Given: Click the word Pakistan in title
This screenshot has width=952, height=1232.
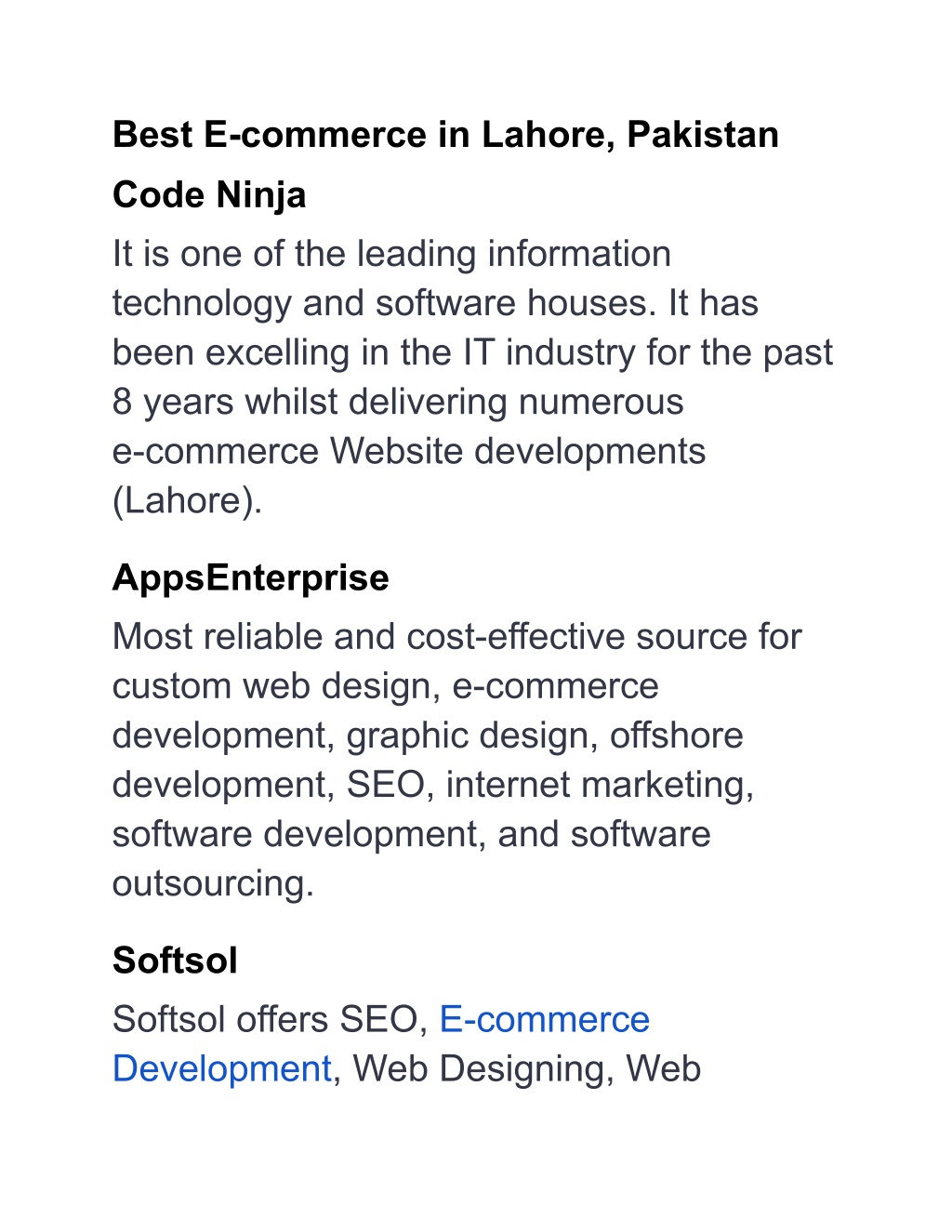Looking at the screenshot, I should [703, 135].
